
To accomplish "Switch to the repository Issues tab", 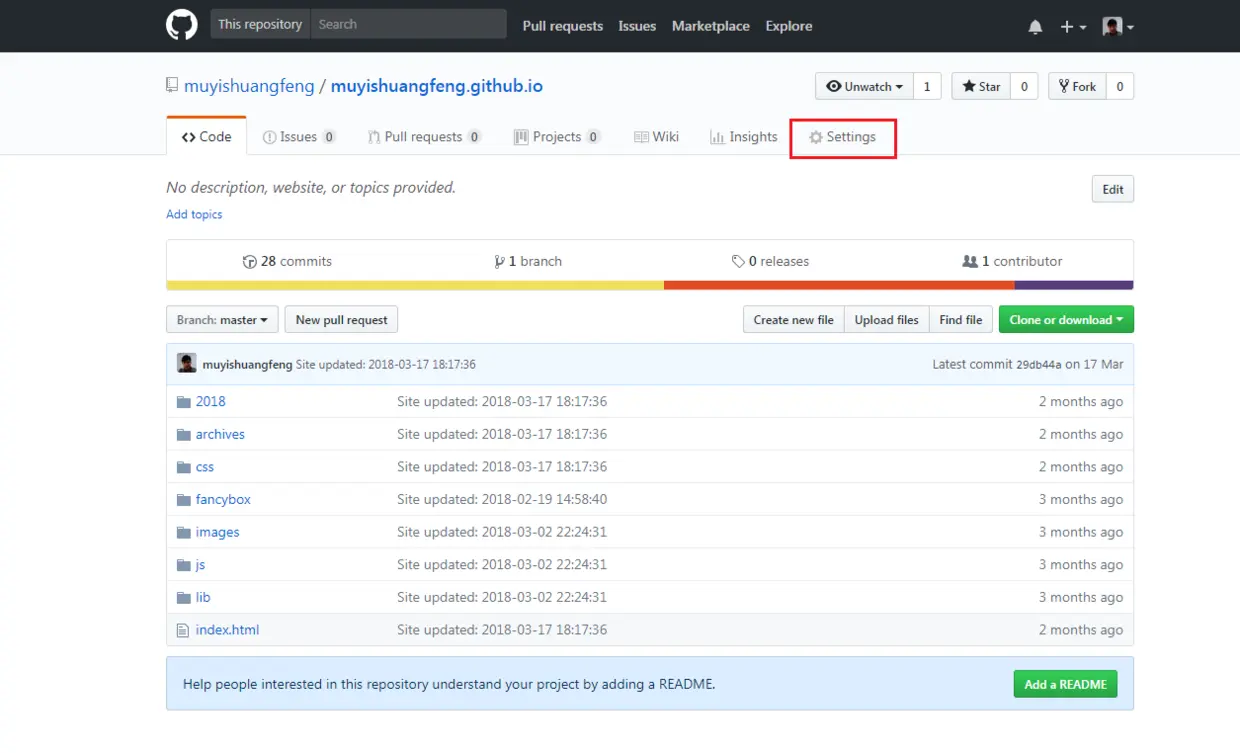I will click(299, 137).
